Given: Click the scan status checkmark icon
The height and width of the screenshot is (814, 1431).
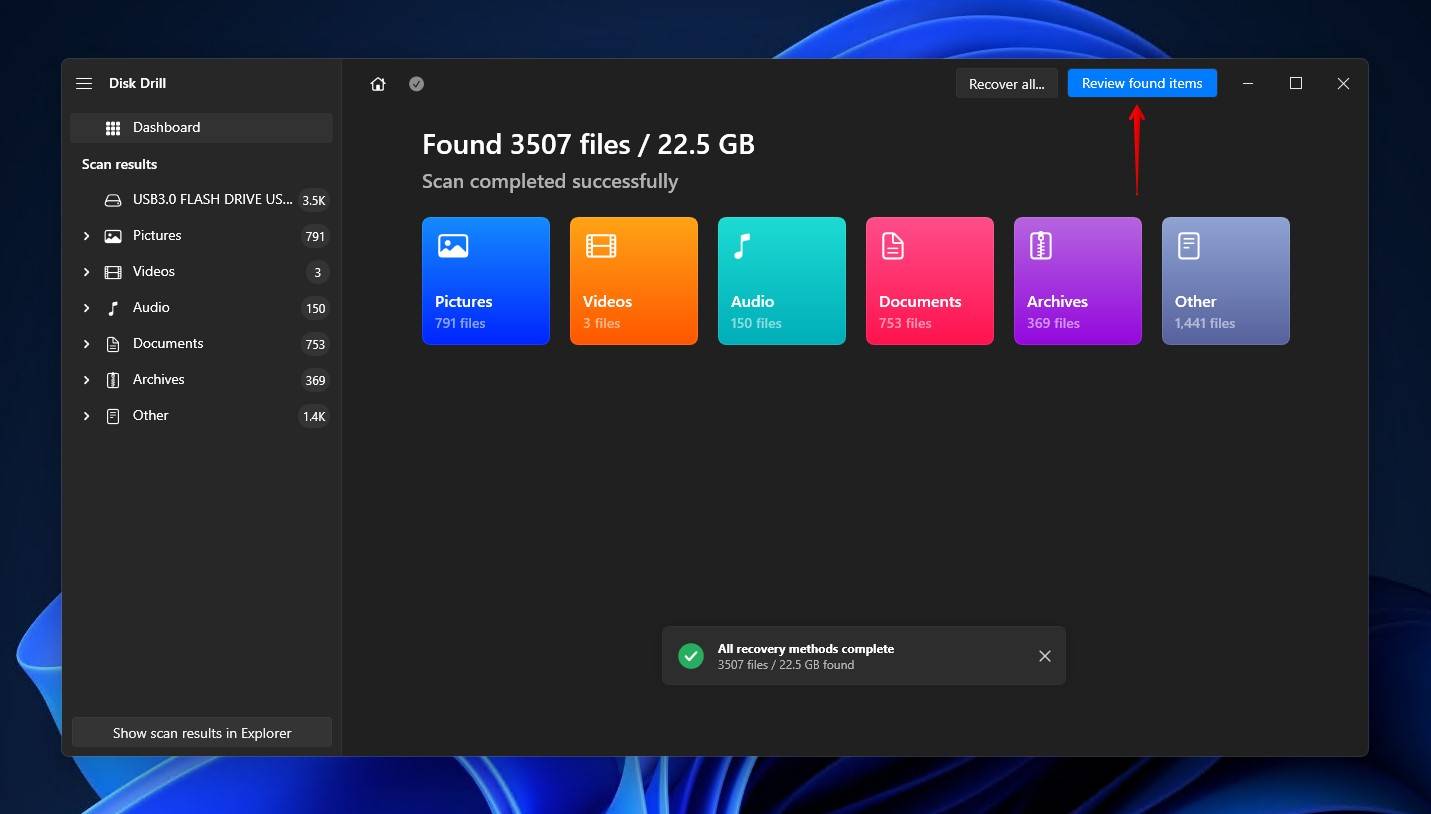Looking at the screenshot, I should coord(417,84).
